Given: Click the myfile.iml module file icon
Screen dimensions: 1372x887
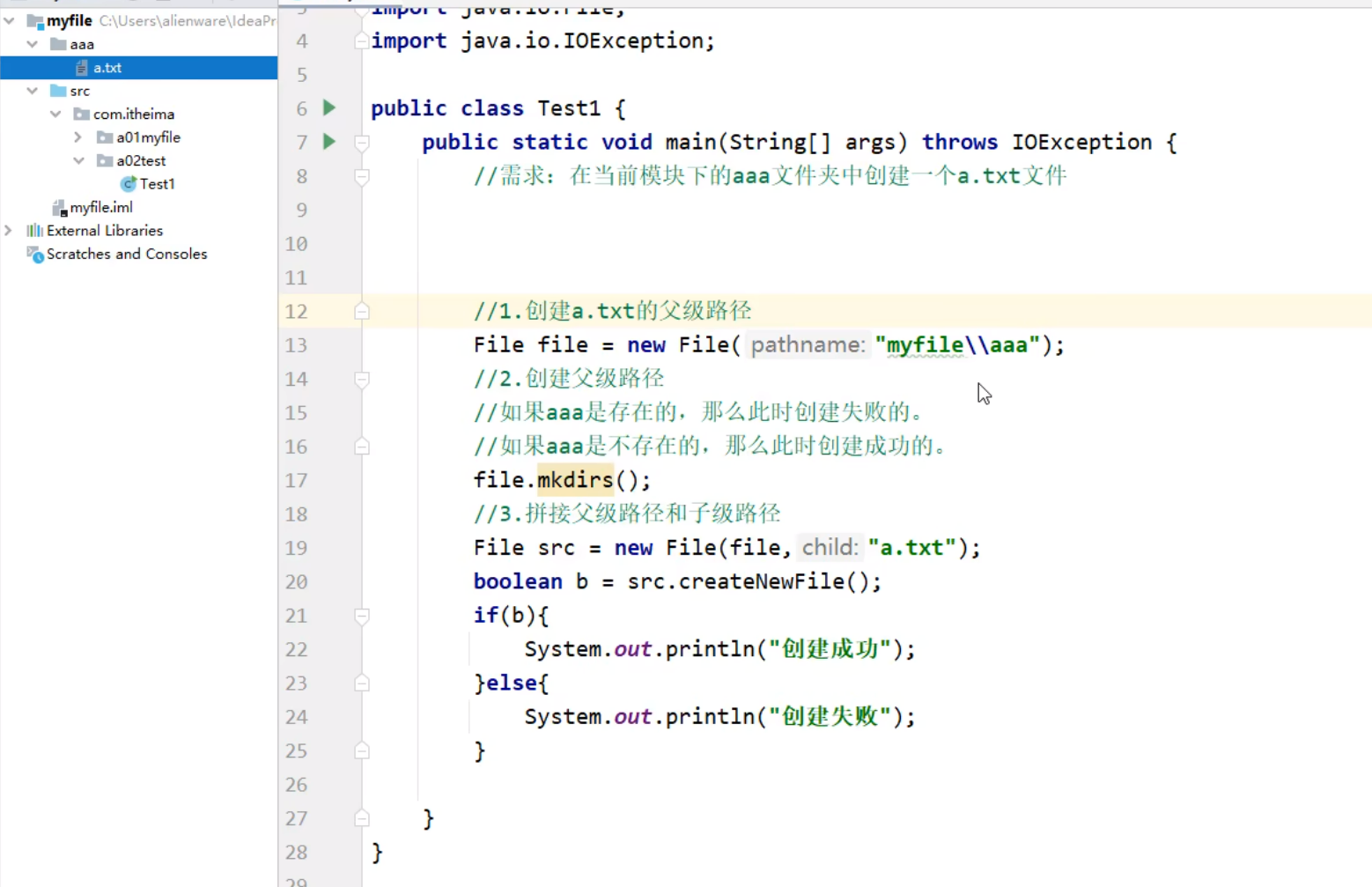Looking at the screenshot, I should point(59,207).
